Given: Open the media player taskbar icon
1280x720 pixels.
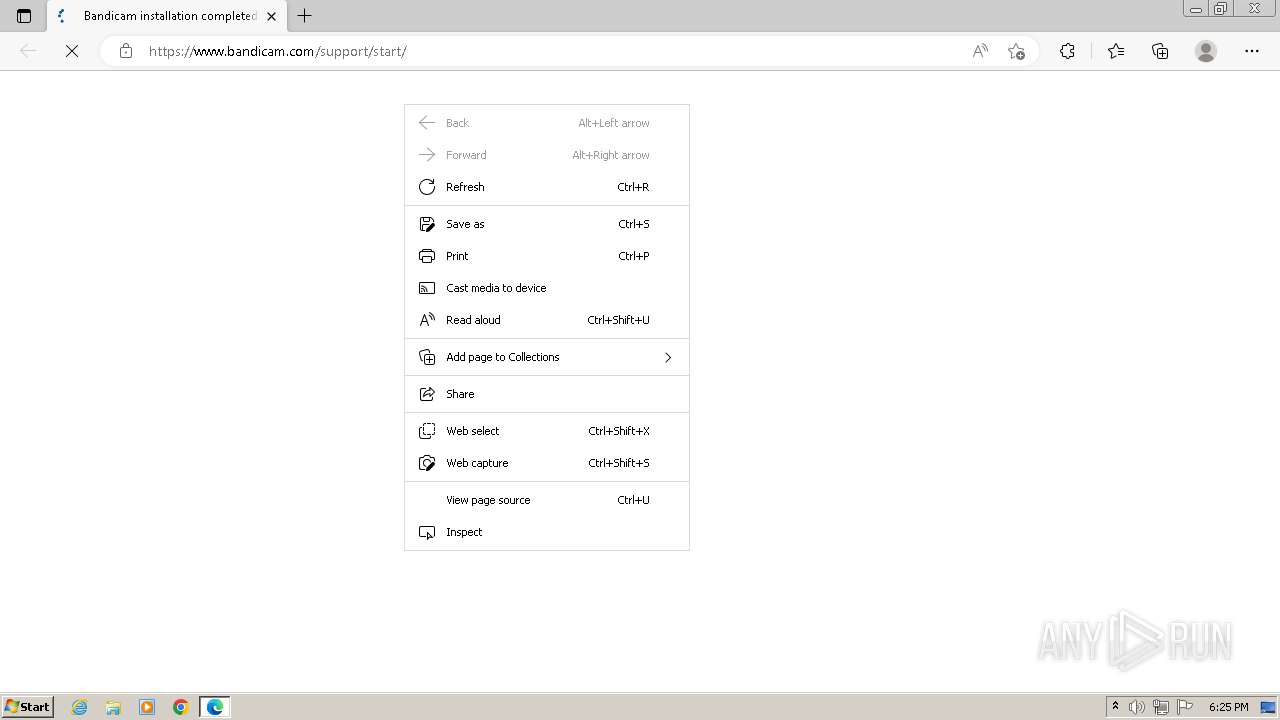Looking at the screenshot, I should point(147,707).
